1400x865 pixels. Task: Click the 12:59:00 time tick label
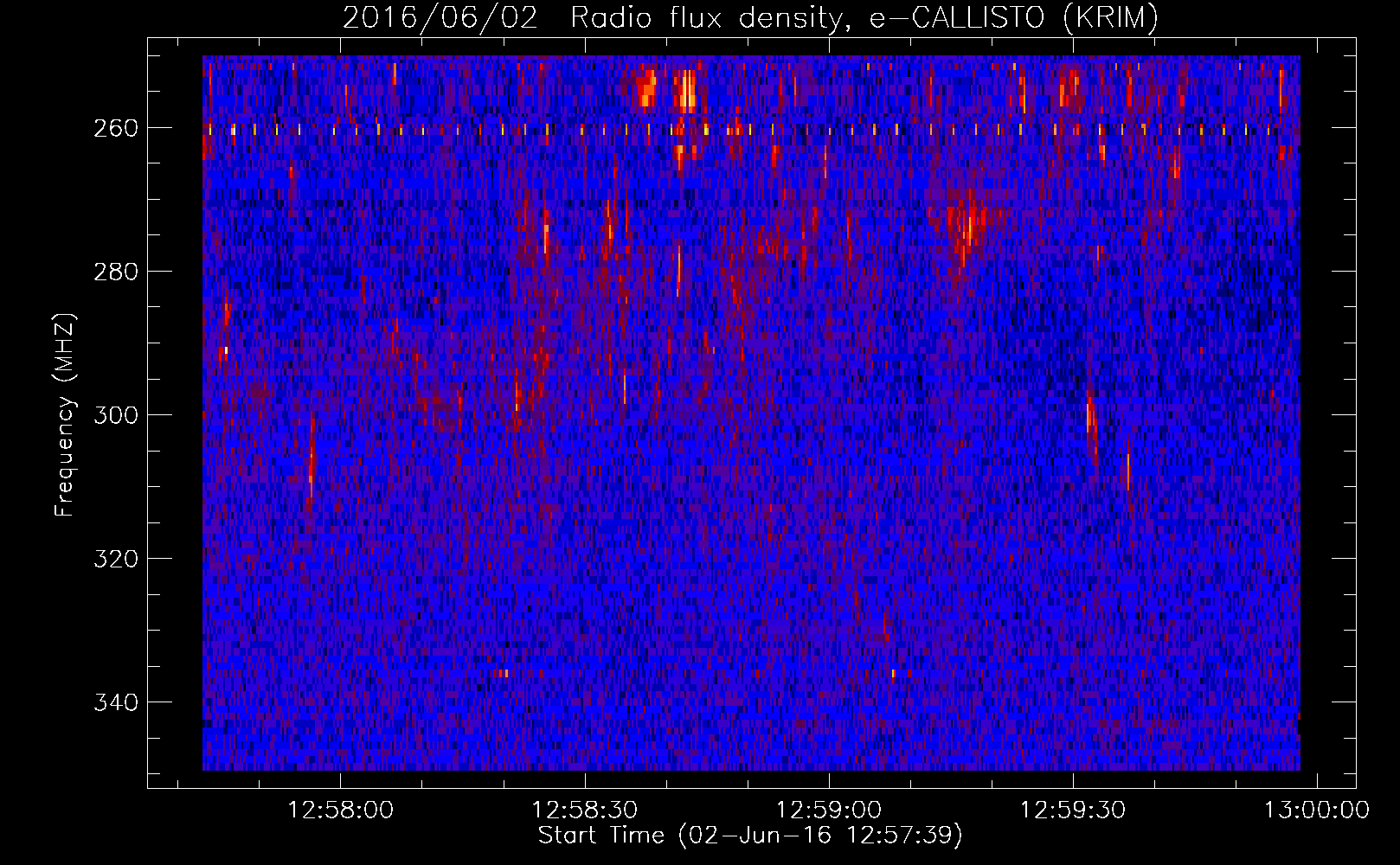pyautogui.click(x=829, y=811)
